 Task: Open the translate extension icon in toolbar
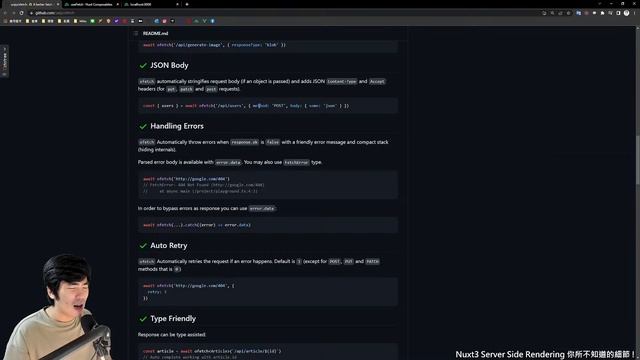pos(578,13)
